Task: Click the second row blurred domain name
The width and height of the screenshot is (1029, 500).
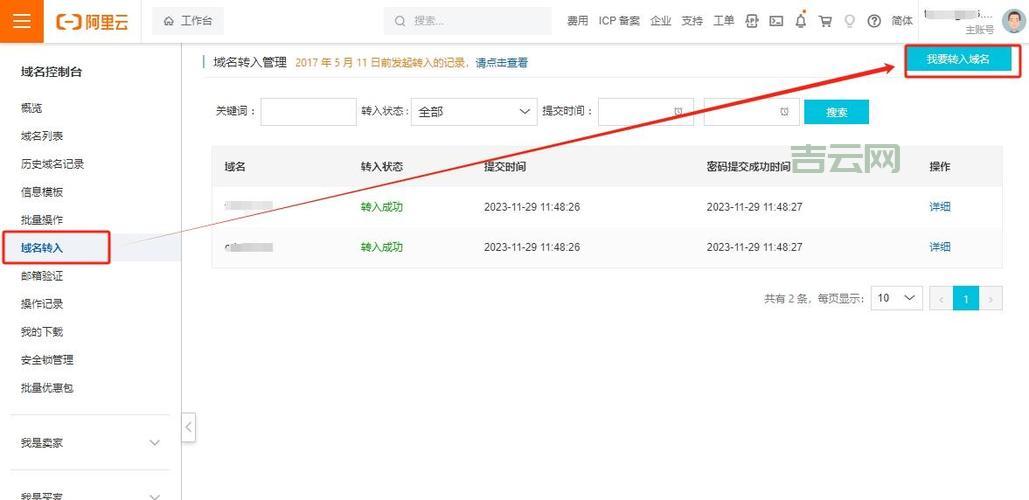Action: (248, 247)
